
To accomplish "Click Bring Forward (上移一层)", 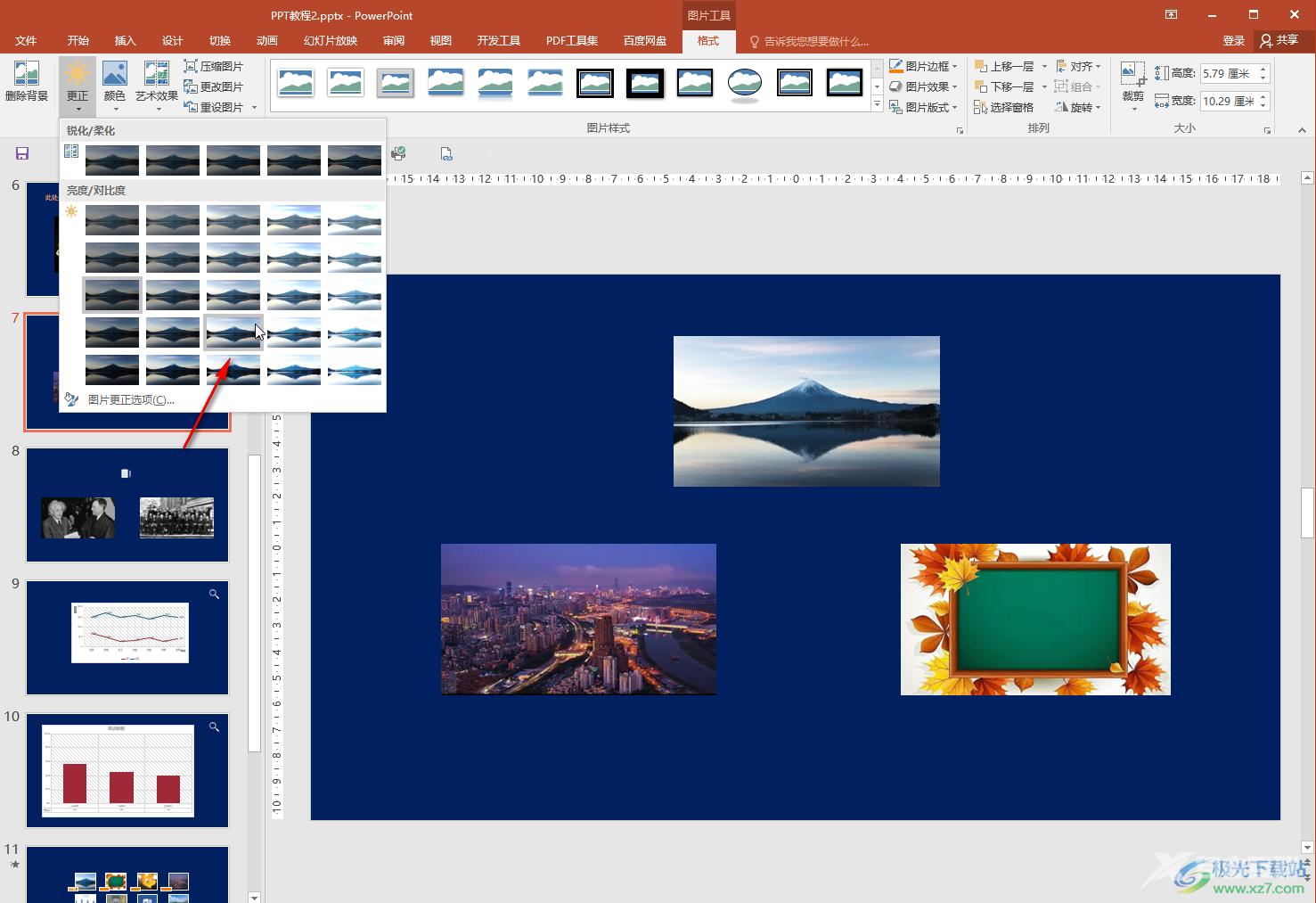I will (1004, 66).
